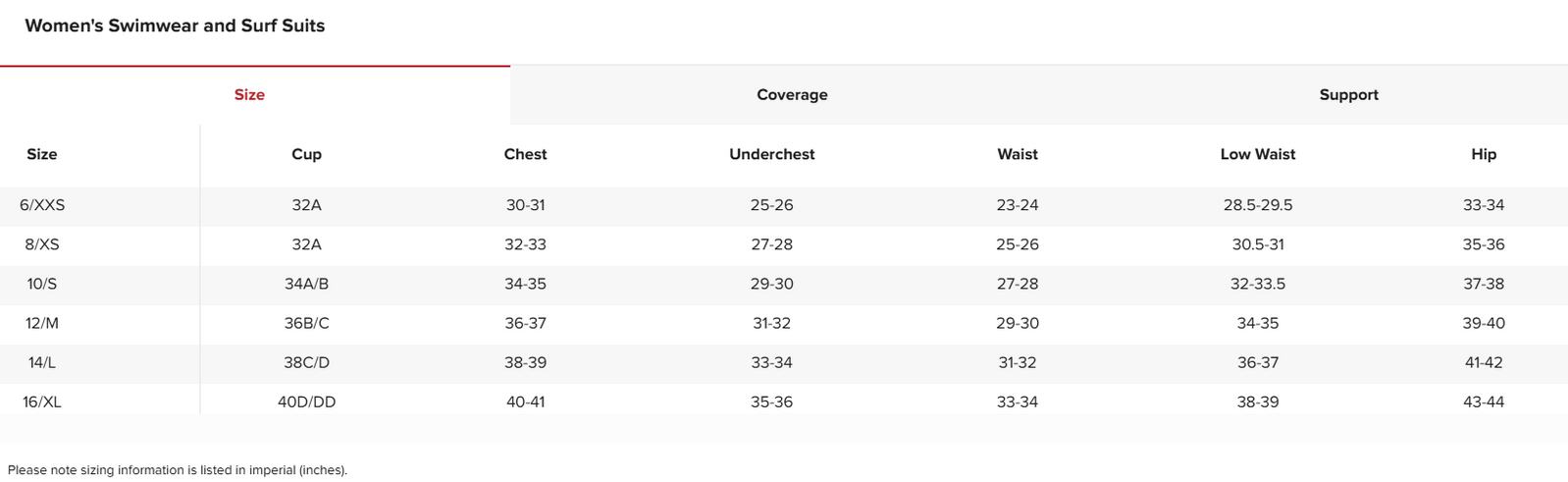Click the 28.5-29.5 low waist value
The image size is (1568, 482).
[1258, 205]
